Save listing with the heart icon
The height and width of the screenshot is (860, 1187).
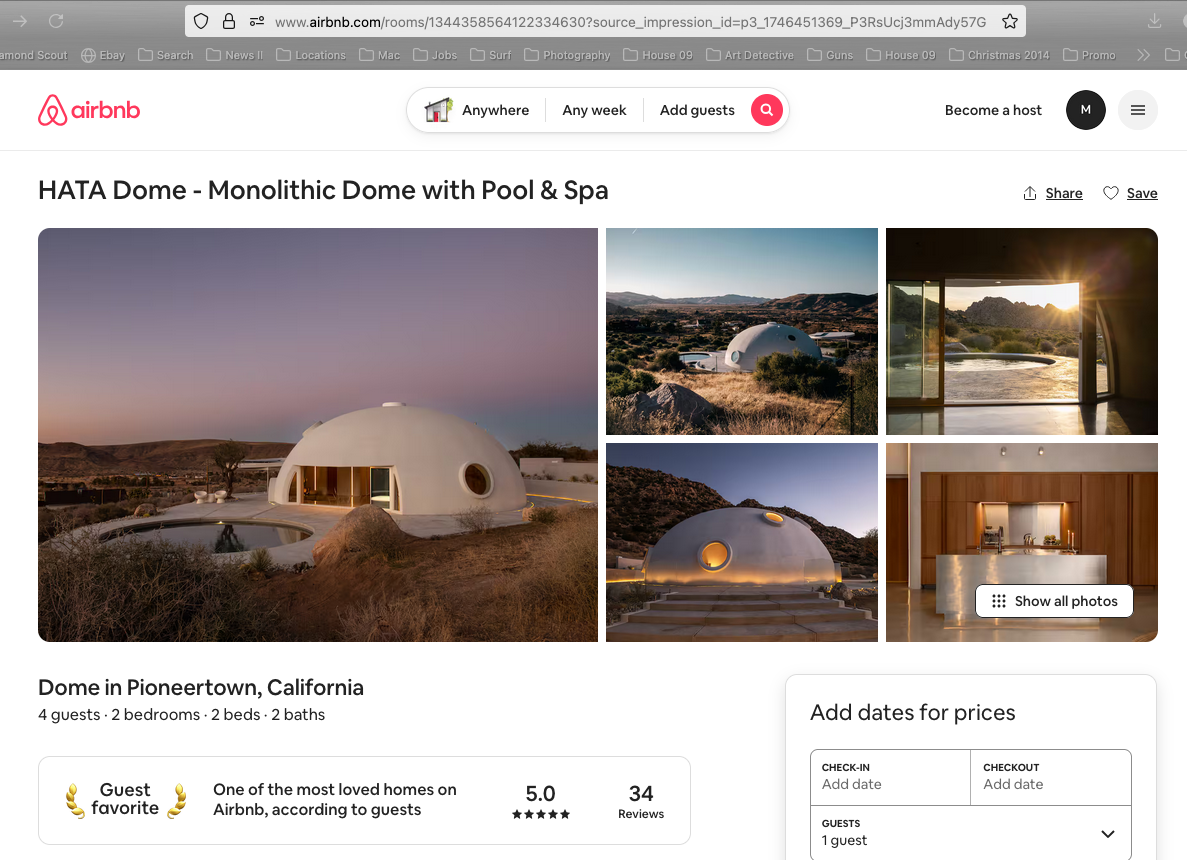(1111, 193)
